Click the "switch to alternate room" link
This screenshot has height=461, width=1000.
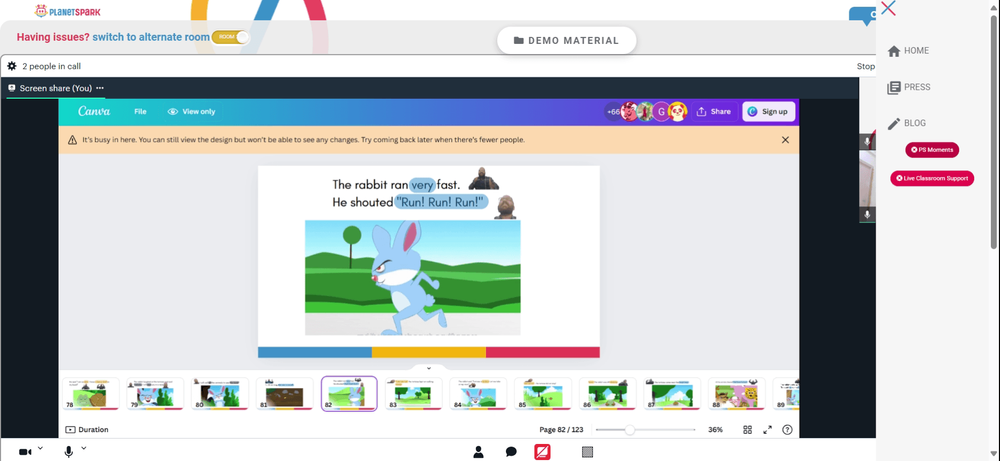coord(151,37)
